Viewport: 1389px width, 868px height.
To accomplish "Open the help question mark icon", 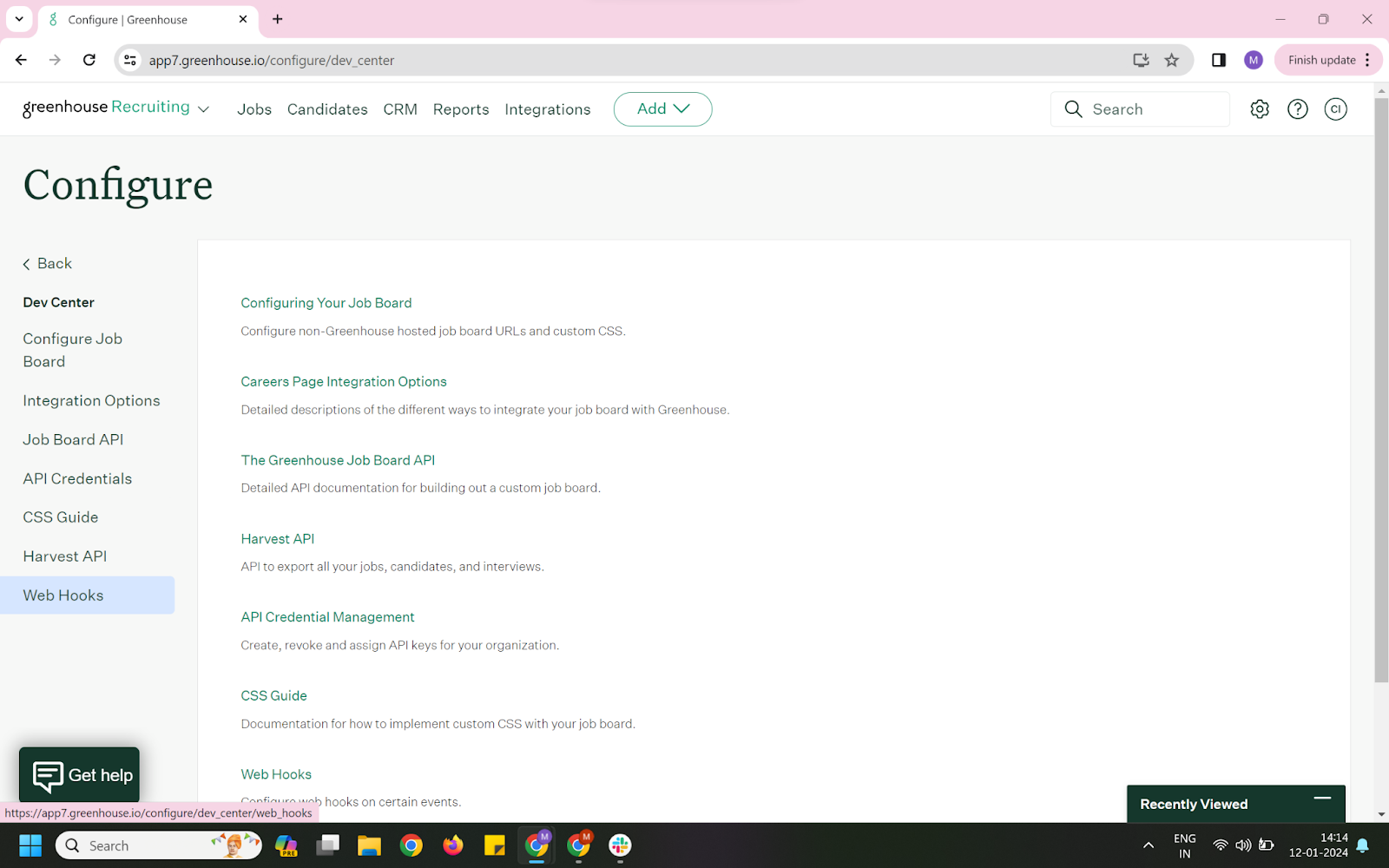I will click(x=1298, y=109).
